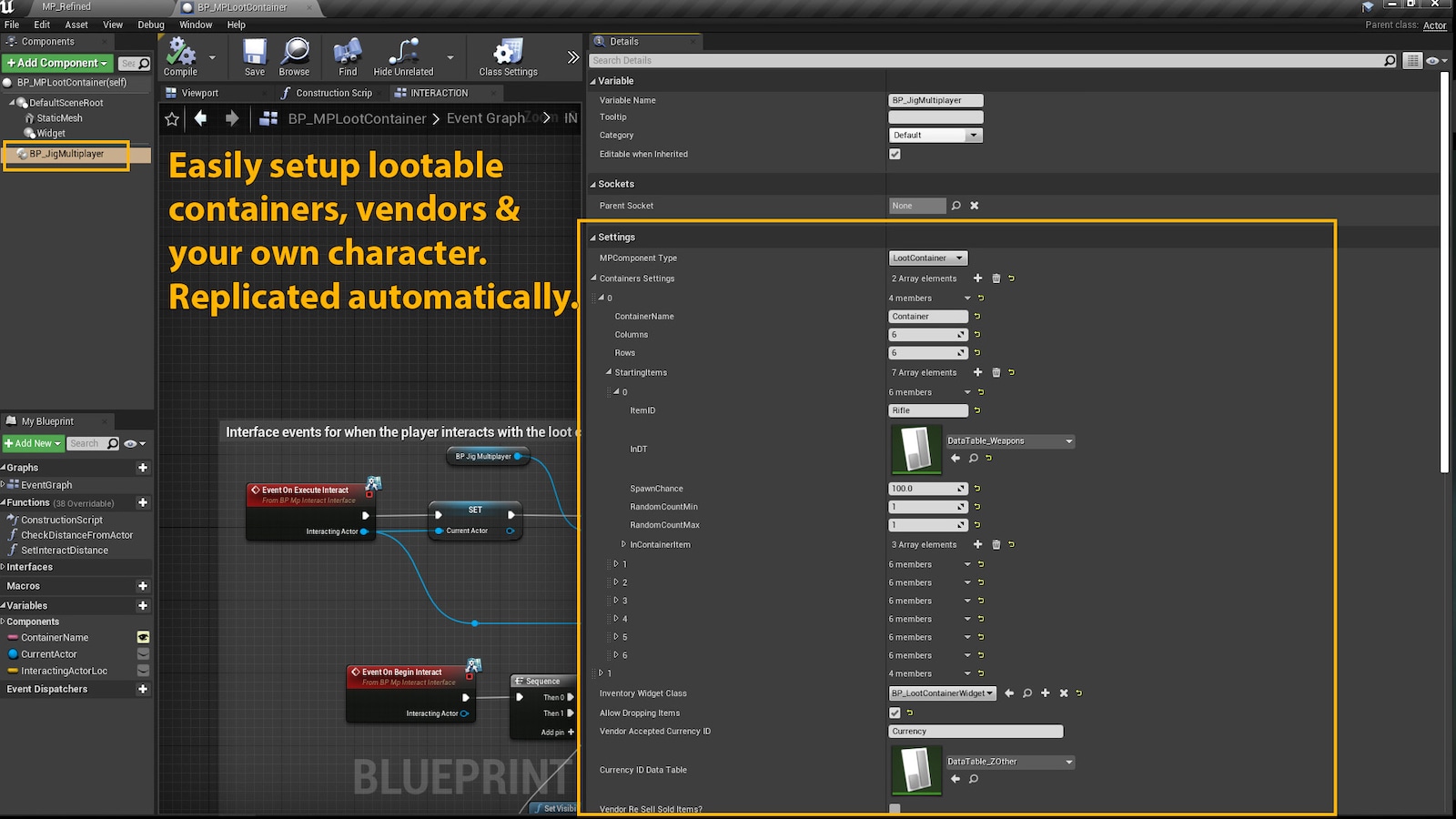Click the Add Component button
The height and width of the screenshot is (819, 1456).
point(56,63)
